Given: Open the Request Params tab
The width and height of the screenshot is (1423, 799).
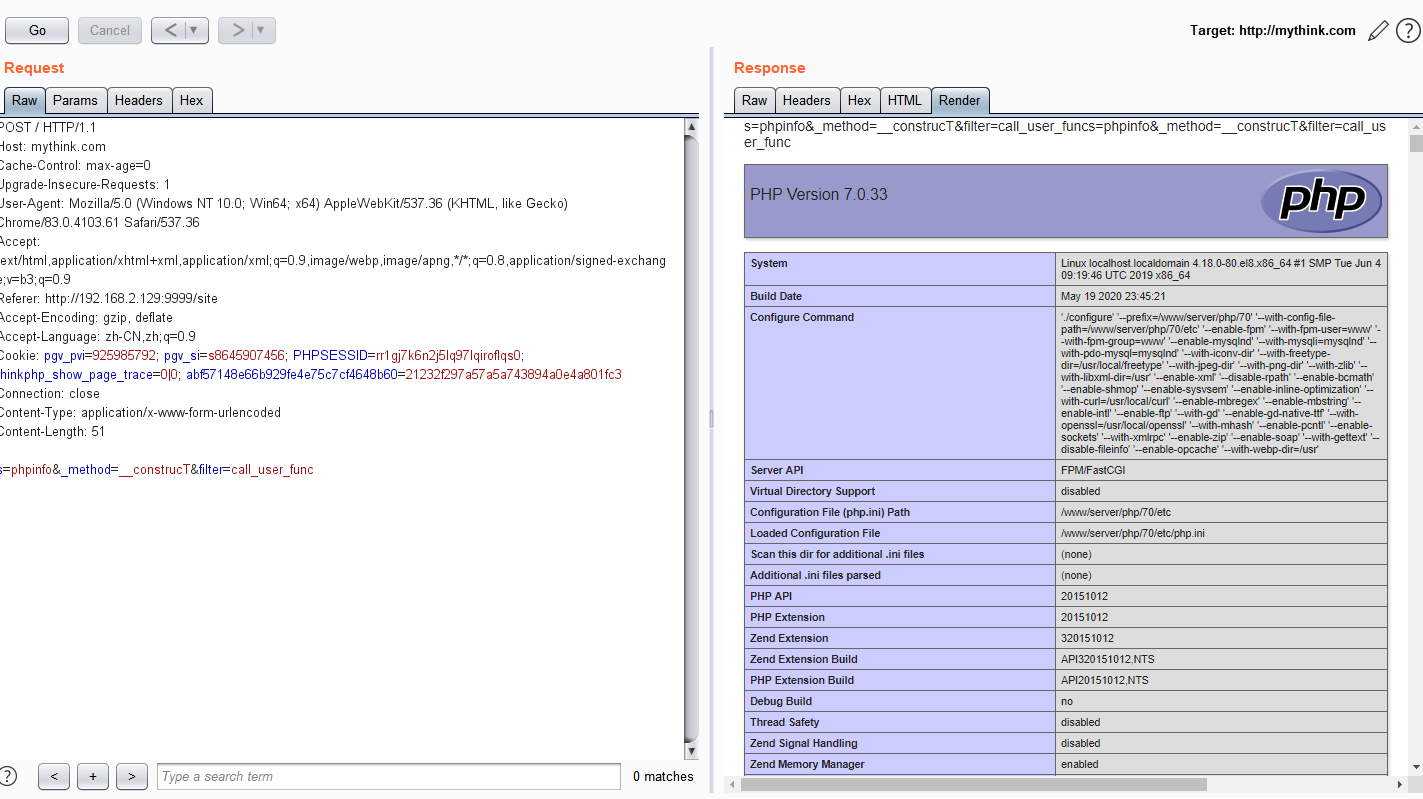Looking at the screenshot, I should (76, 100).
